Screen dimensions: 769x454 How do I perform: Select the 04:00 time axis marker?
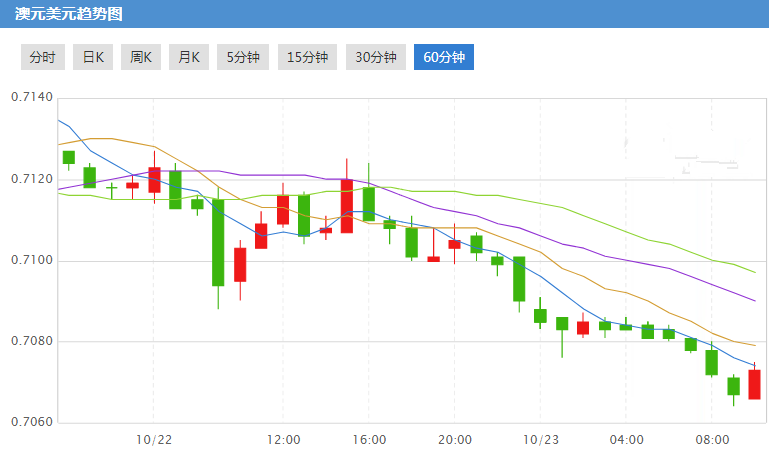pos(626,439)
